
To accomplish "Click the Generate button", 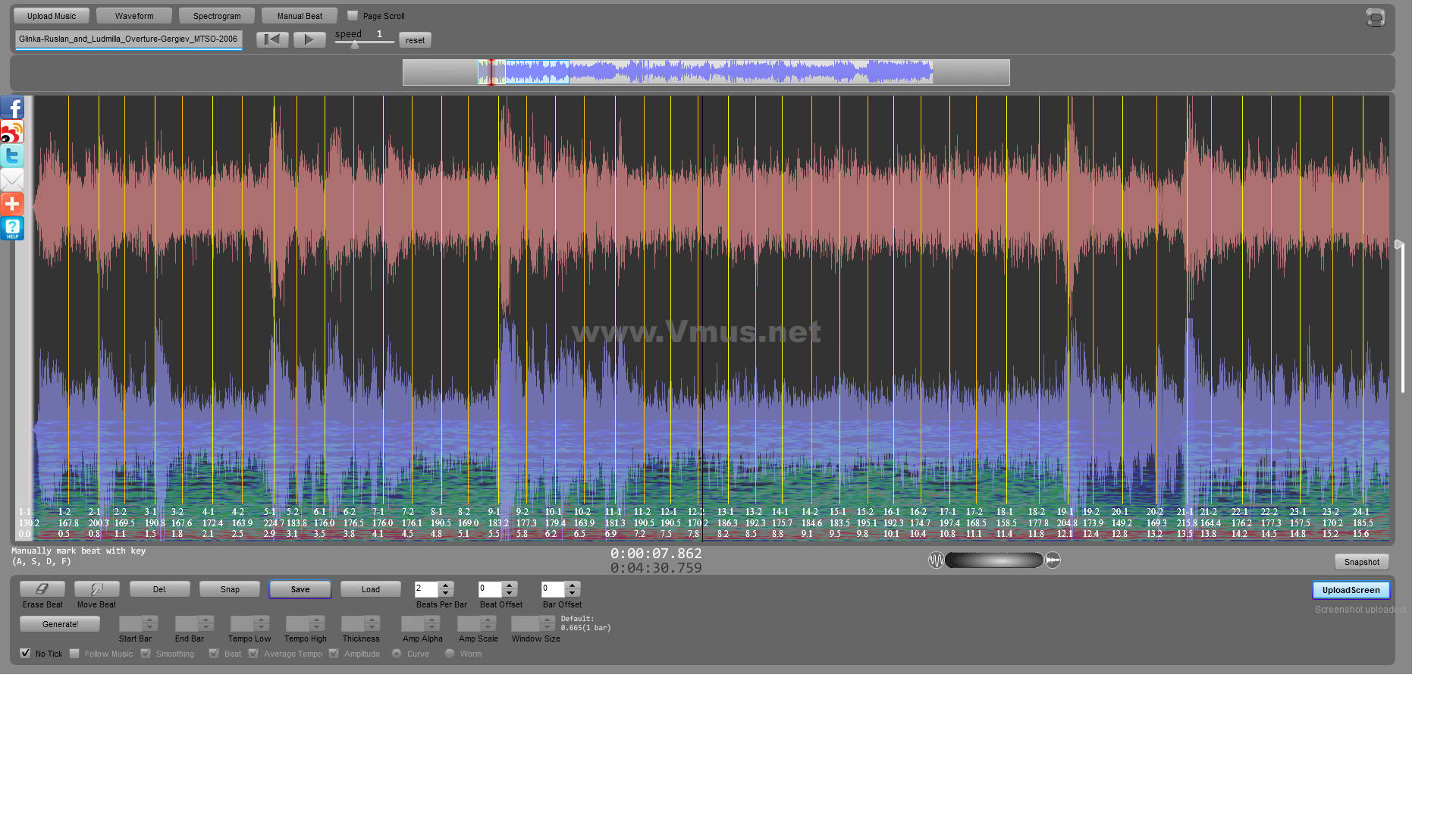I will (60, 625).
